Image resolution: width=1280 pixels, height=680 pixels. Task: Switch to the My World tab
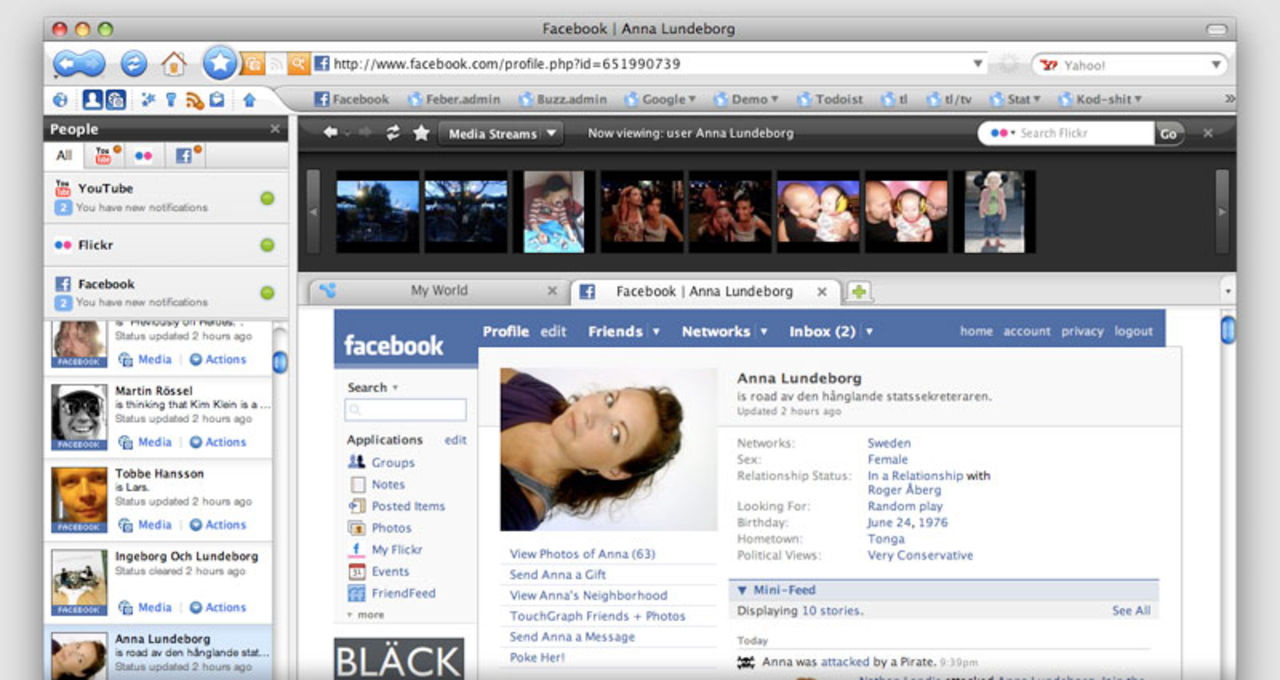click(438, 291)
